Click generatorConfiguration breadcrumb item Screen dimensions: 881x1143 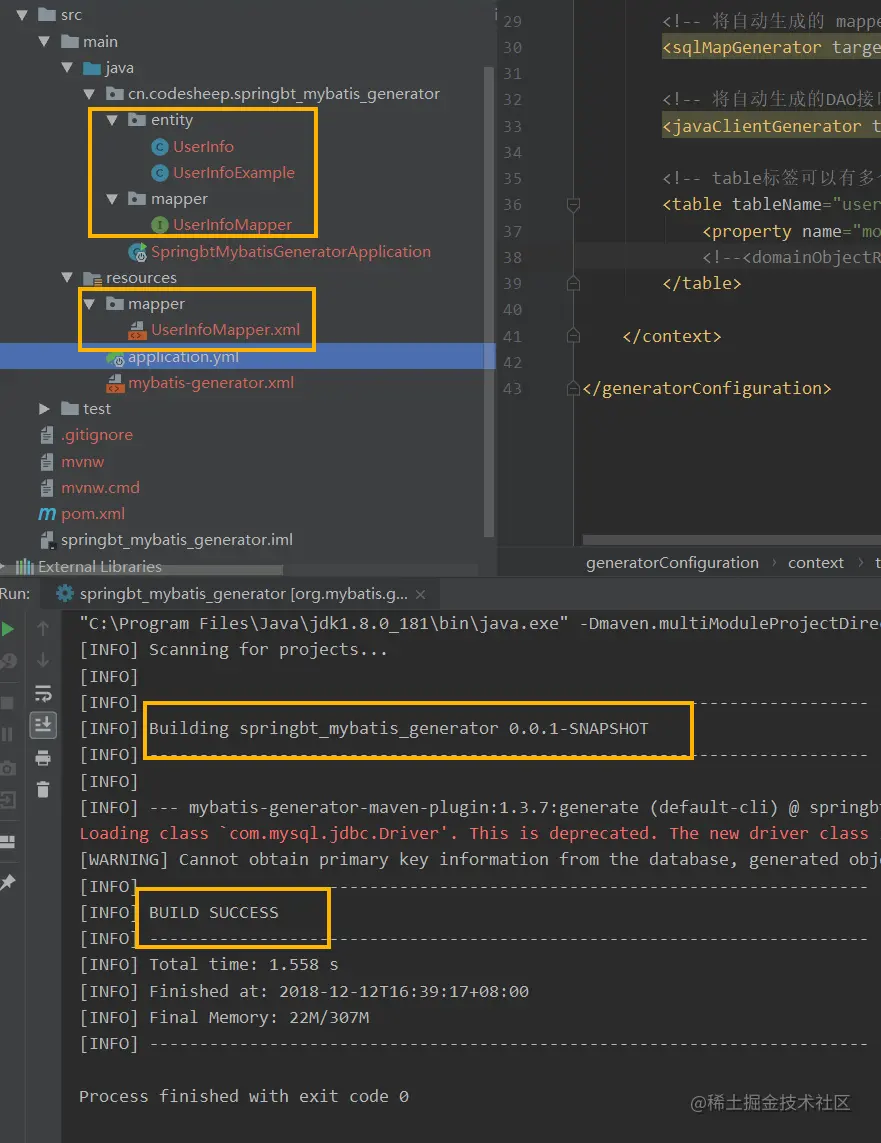tap(672, 563)
